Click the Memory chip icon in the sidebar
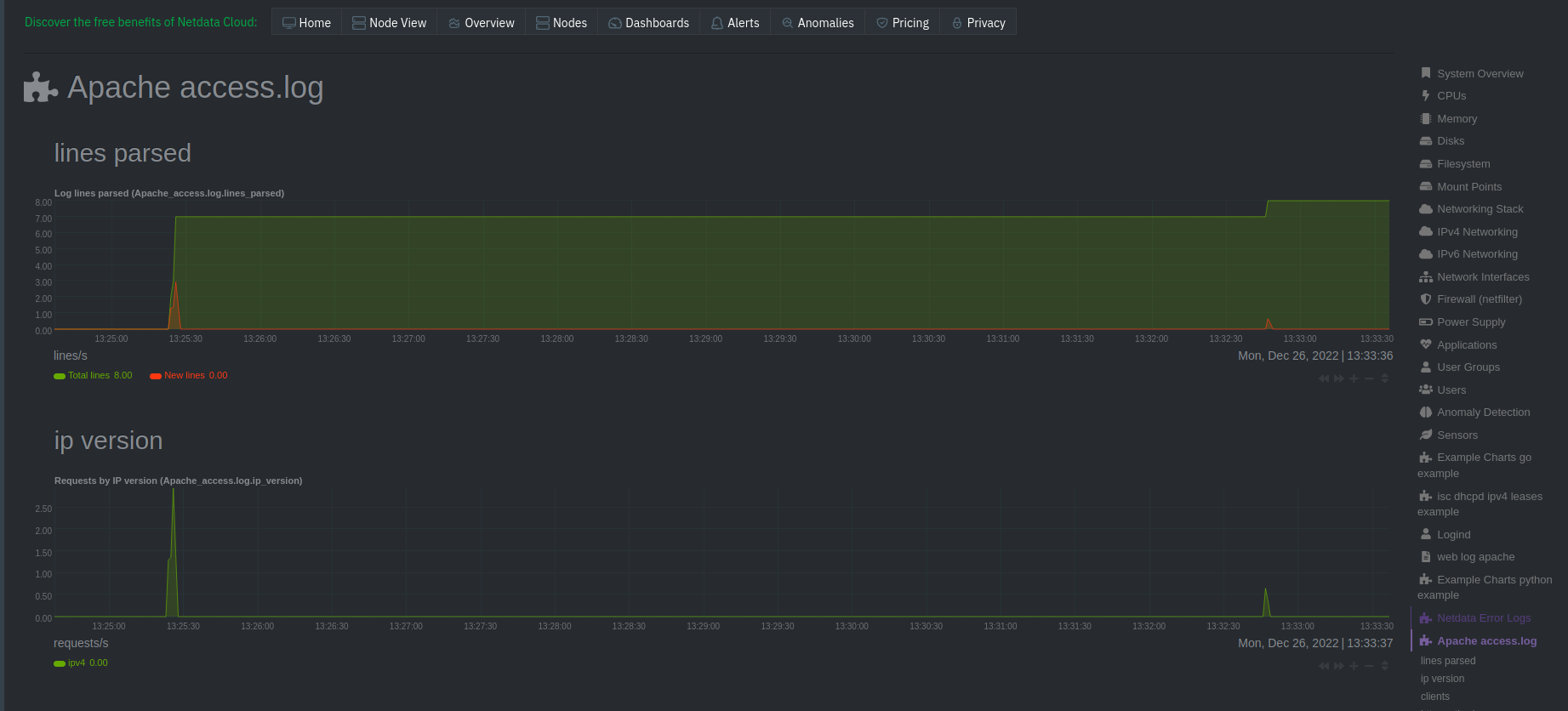 tap(1426, 119)
